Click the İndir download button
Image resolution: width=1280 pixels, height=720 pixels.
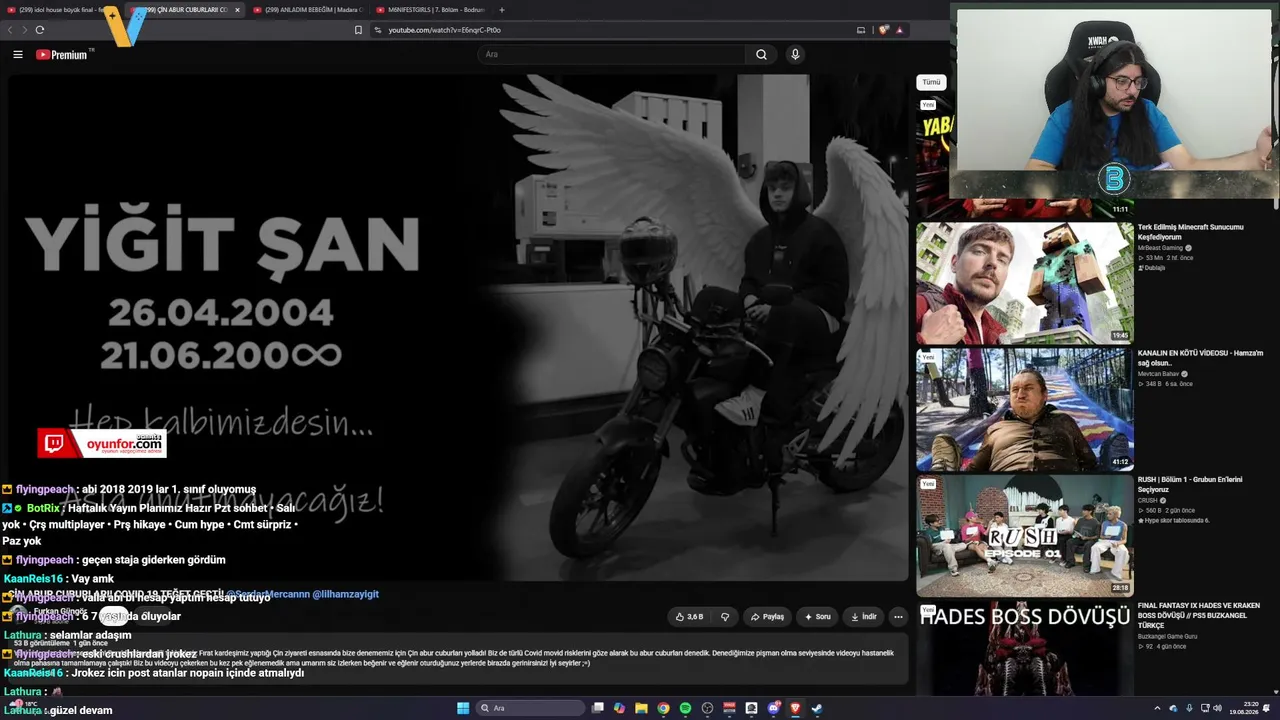[x=863, y=617]
